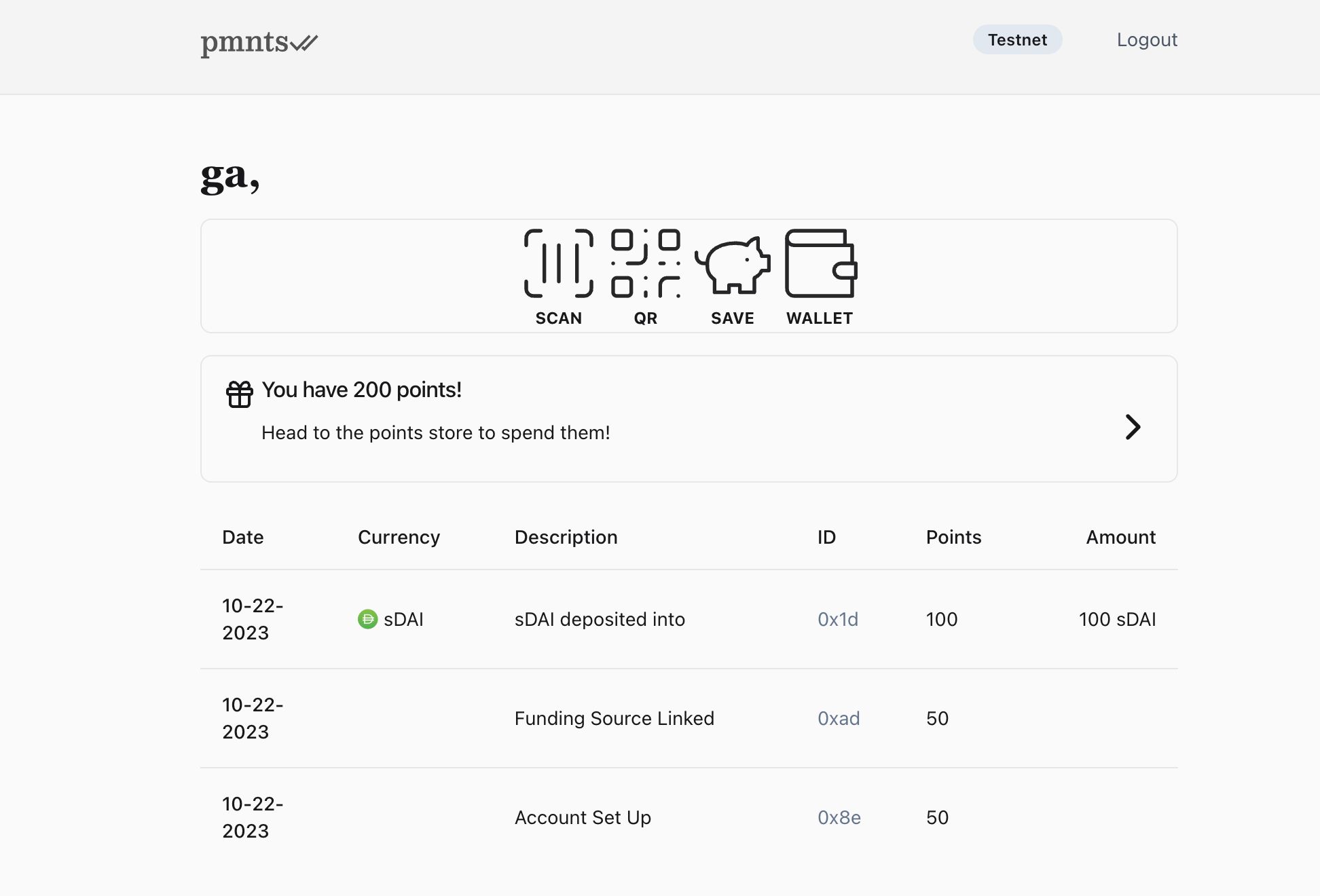Open transaction ID 0x1d
The width and height of the screenshot is (1320, 896).
(838, 619)
